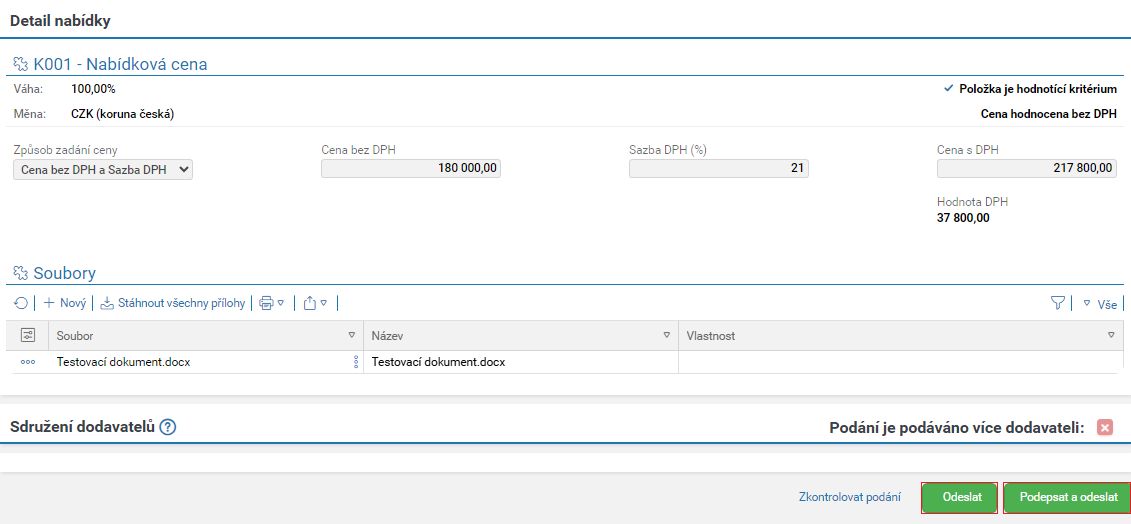Open the Soubor column header dropdown

click(352, 336)
